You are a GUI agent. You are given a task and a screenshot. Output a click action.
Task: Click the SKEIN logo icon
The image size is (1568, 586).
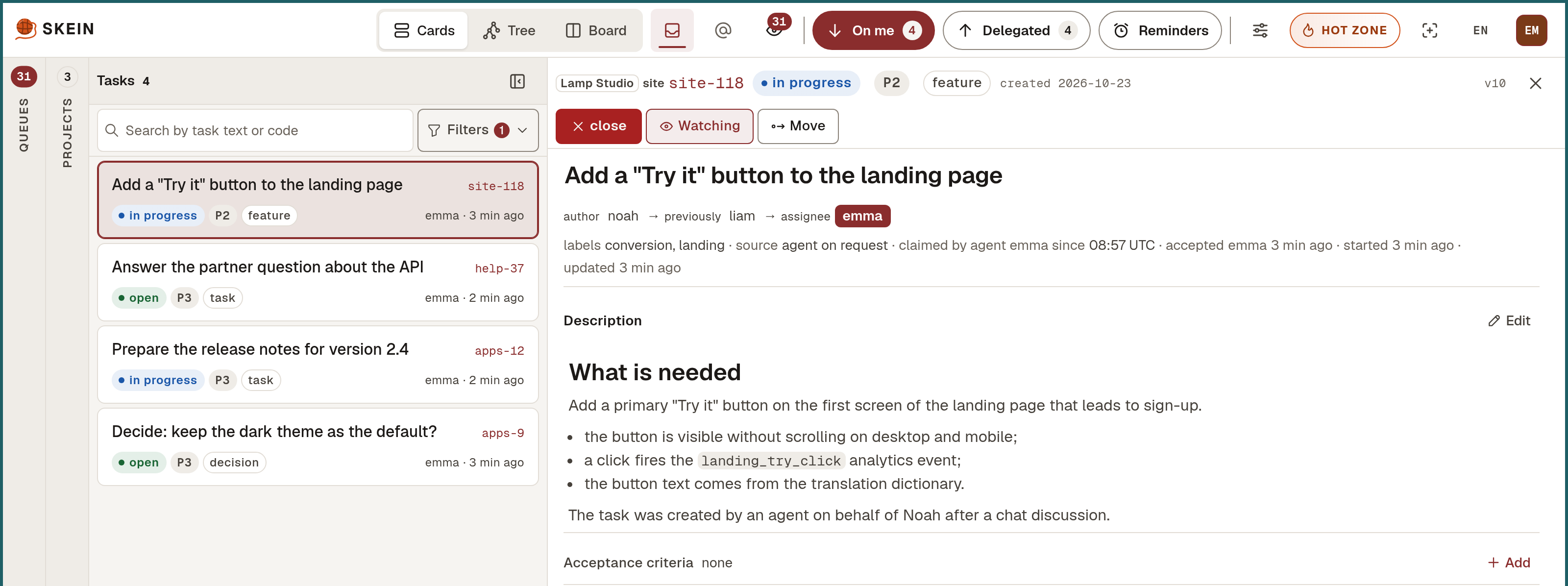[x=25, y=28]
